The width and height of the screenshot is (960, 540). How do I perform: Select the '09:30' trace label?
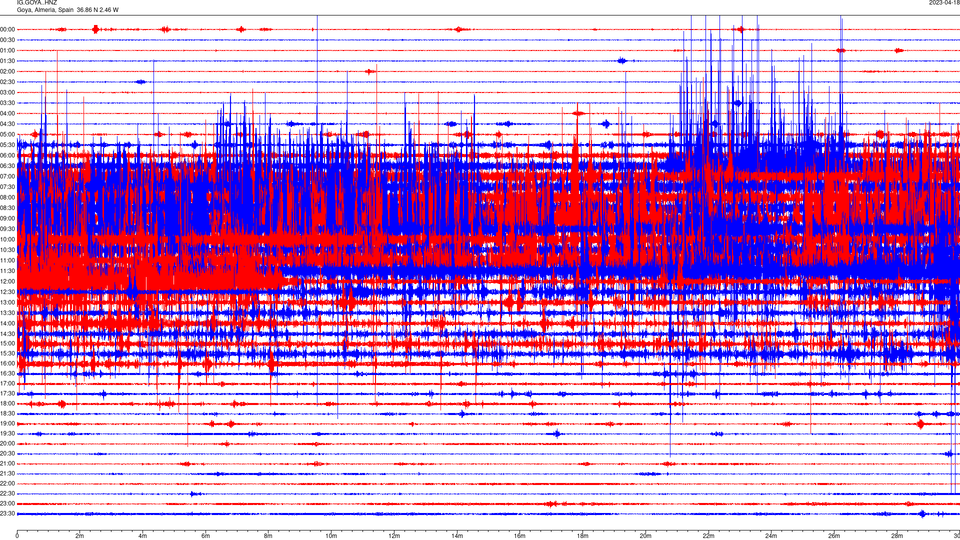7,229
